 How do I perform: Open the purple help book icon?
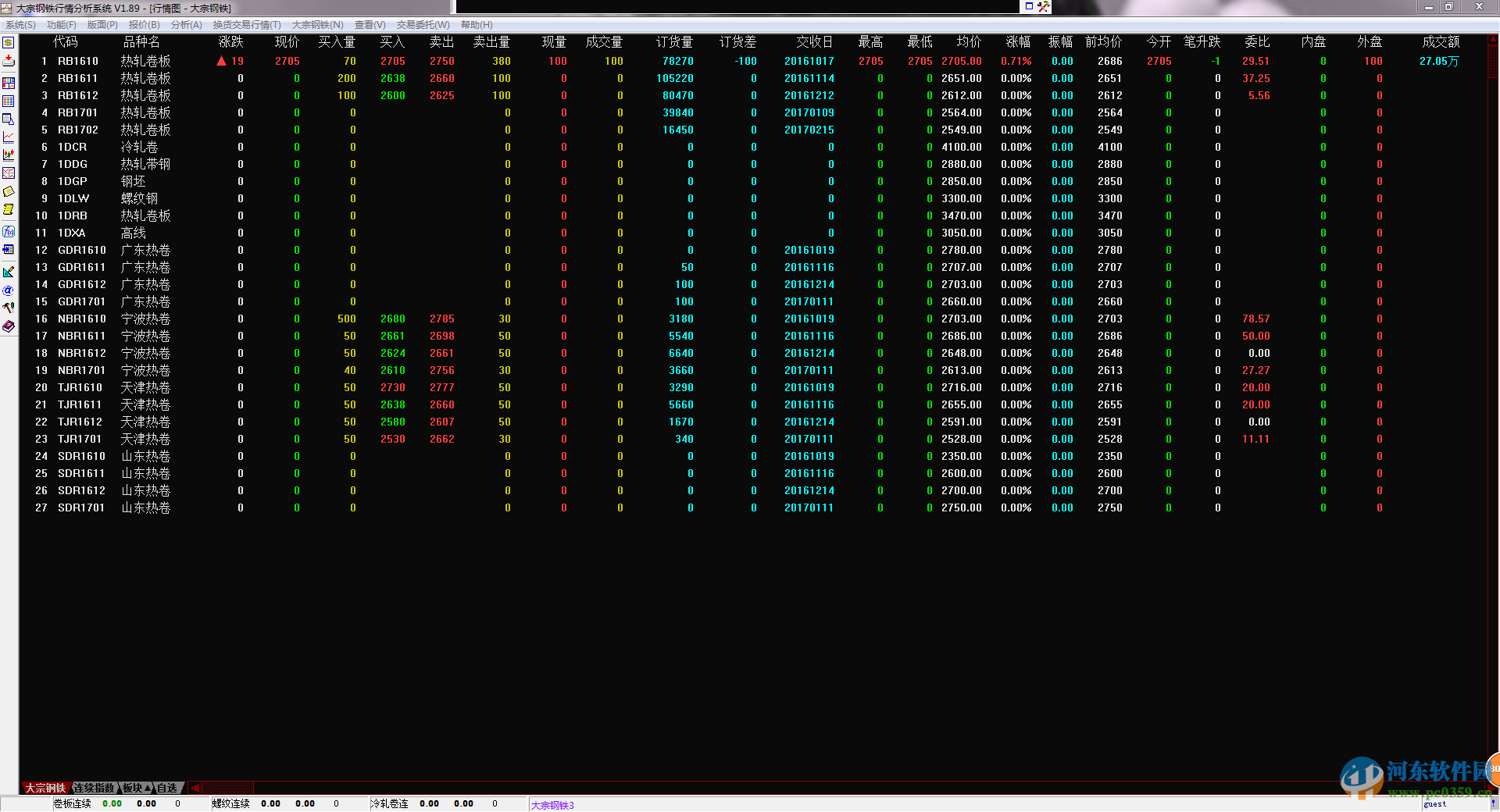9,326
